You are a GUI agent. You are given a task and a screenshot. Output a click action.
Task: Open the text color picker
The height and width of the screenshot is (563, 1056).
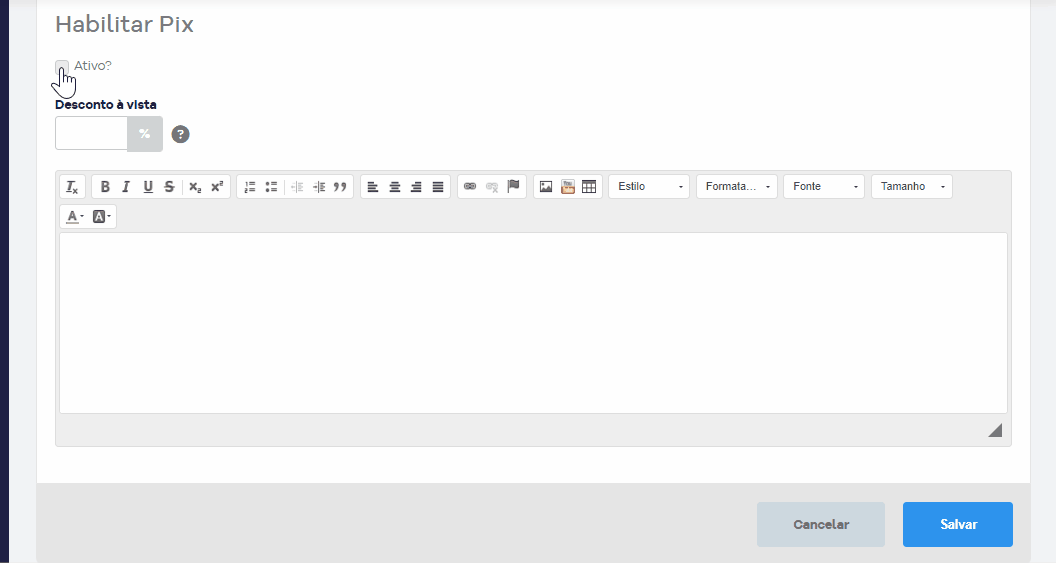coord(74,217)
